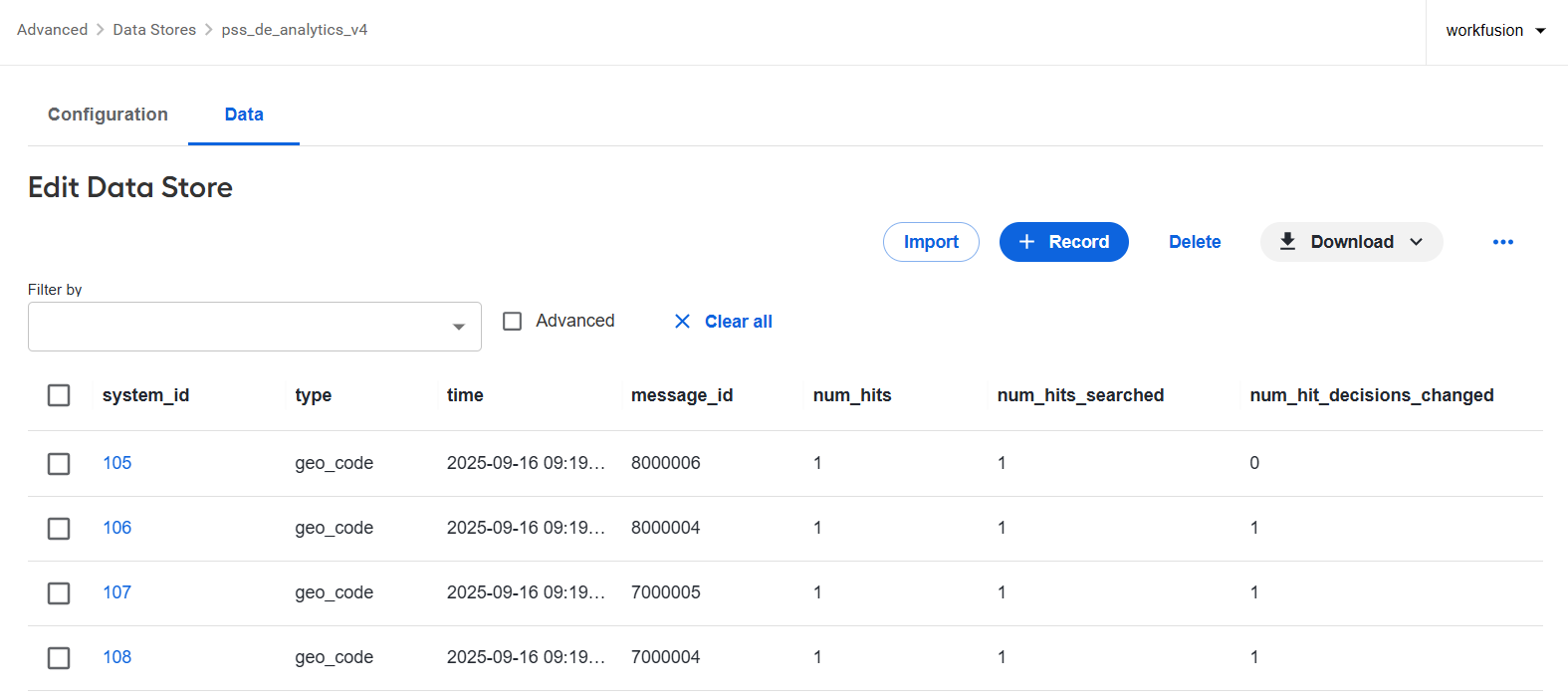Click Clear all filters
Viewport: 1568px width, 699px height.
coord(738,322)
